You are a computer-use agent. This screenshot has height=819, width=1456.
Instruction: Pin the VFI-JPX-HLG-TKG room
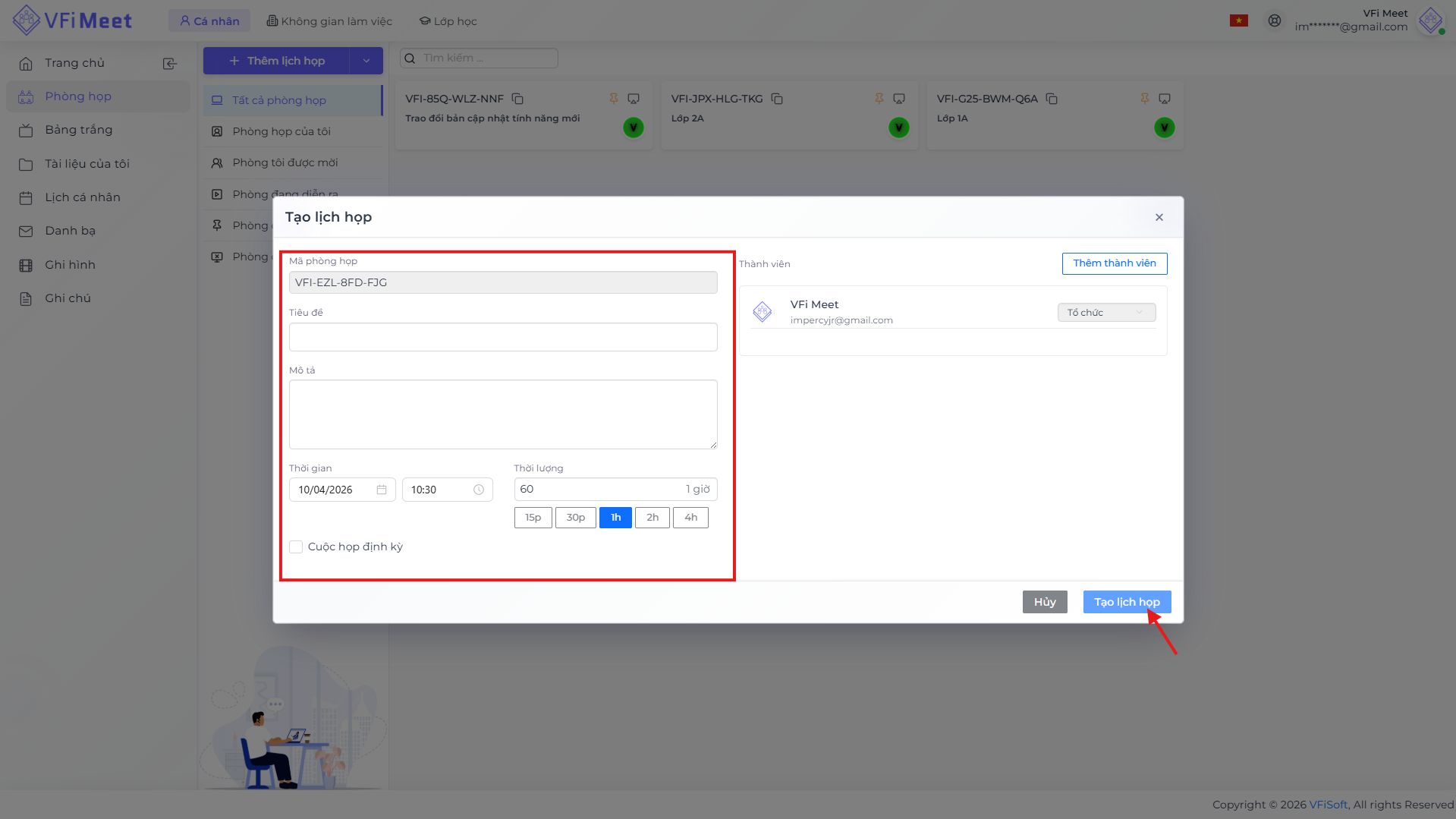point(879,99)
